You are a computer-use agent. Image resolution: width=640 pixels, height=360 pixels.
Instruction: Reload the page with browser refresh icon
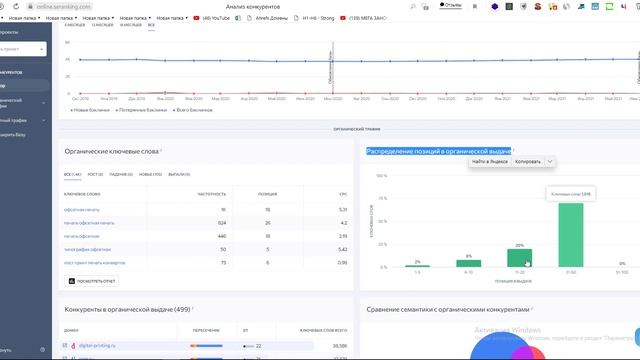point(16,7)
